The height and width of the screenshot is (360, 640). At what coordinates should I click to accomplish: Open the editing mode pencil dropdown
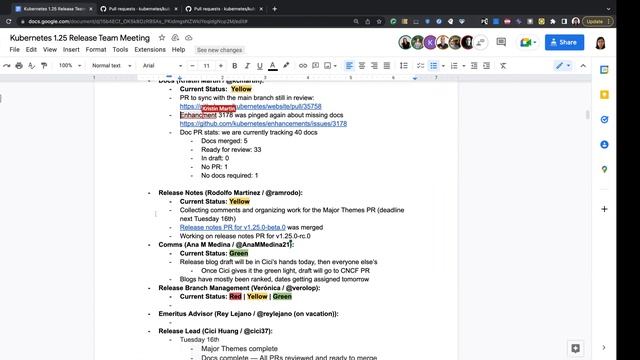point(563,66)
